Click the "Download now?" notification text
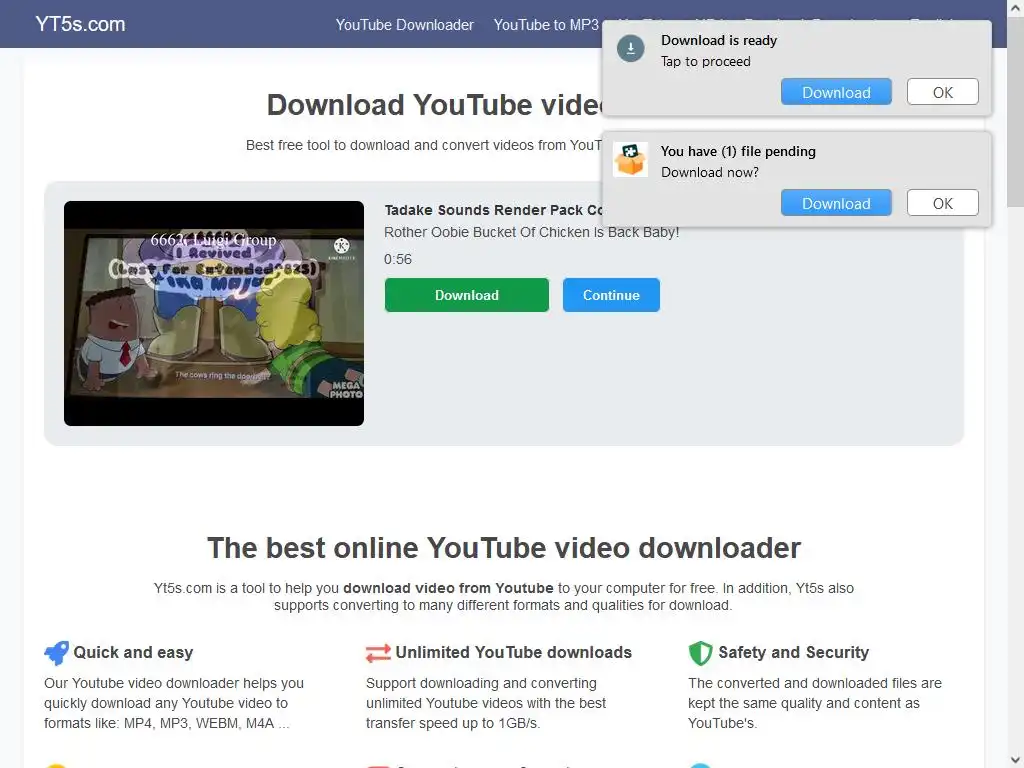 (710, 172)
